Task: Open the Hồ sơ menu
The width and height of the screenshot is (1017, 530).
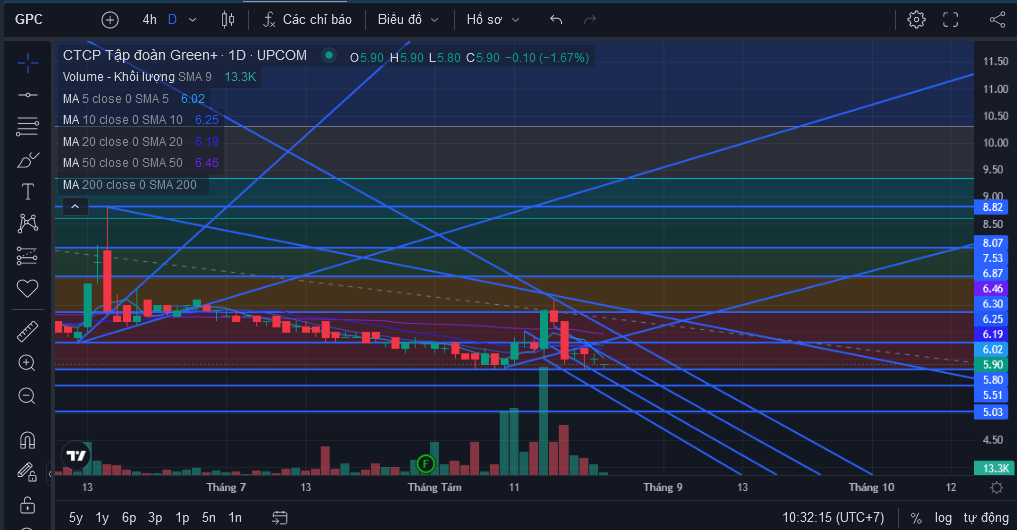Action: coord(493,20)
